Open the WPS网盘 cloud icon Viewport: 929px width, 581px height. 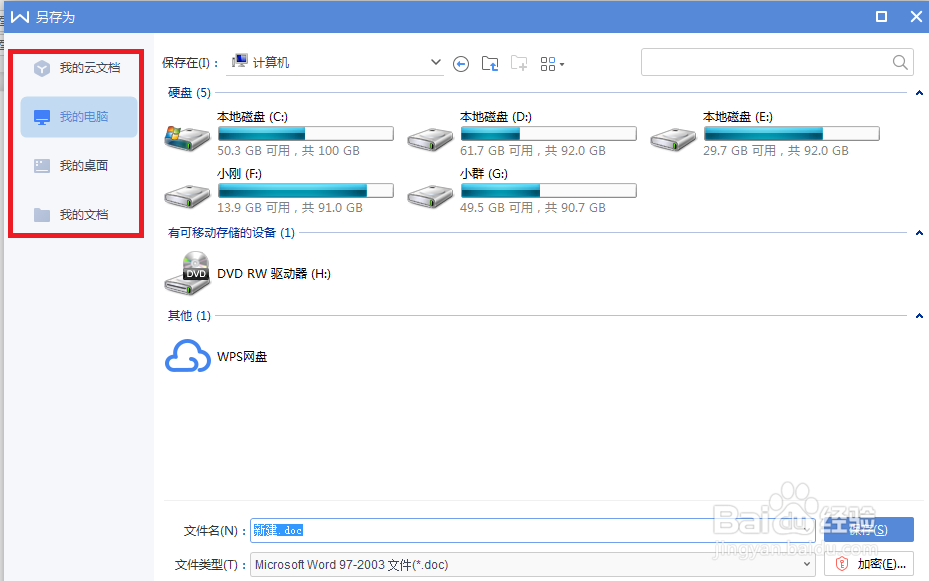pyautogui.click(x=187, y=356)
